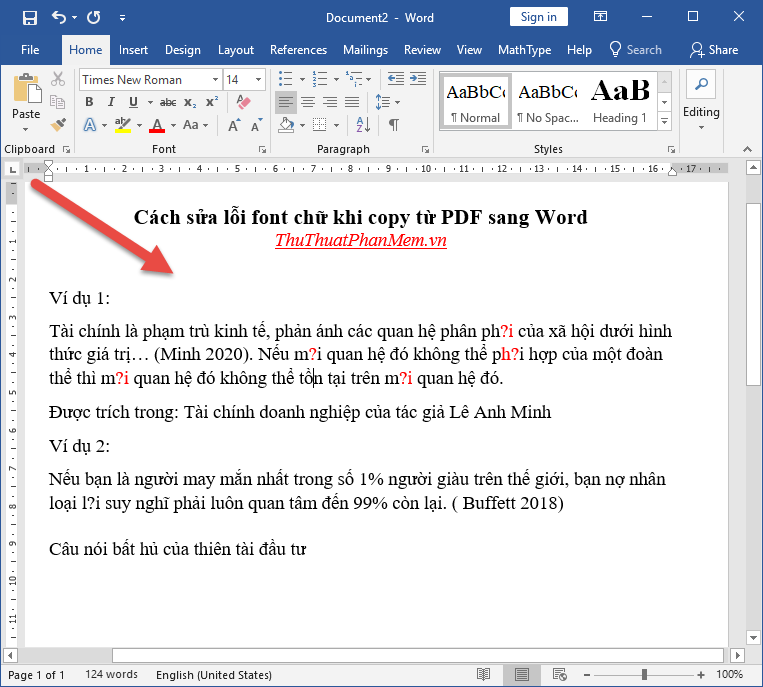Increase paragraph indent
This screenshot has height=687, width=763.
coord(418,79)
